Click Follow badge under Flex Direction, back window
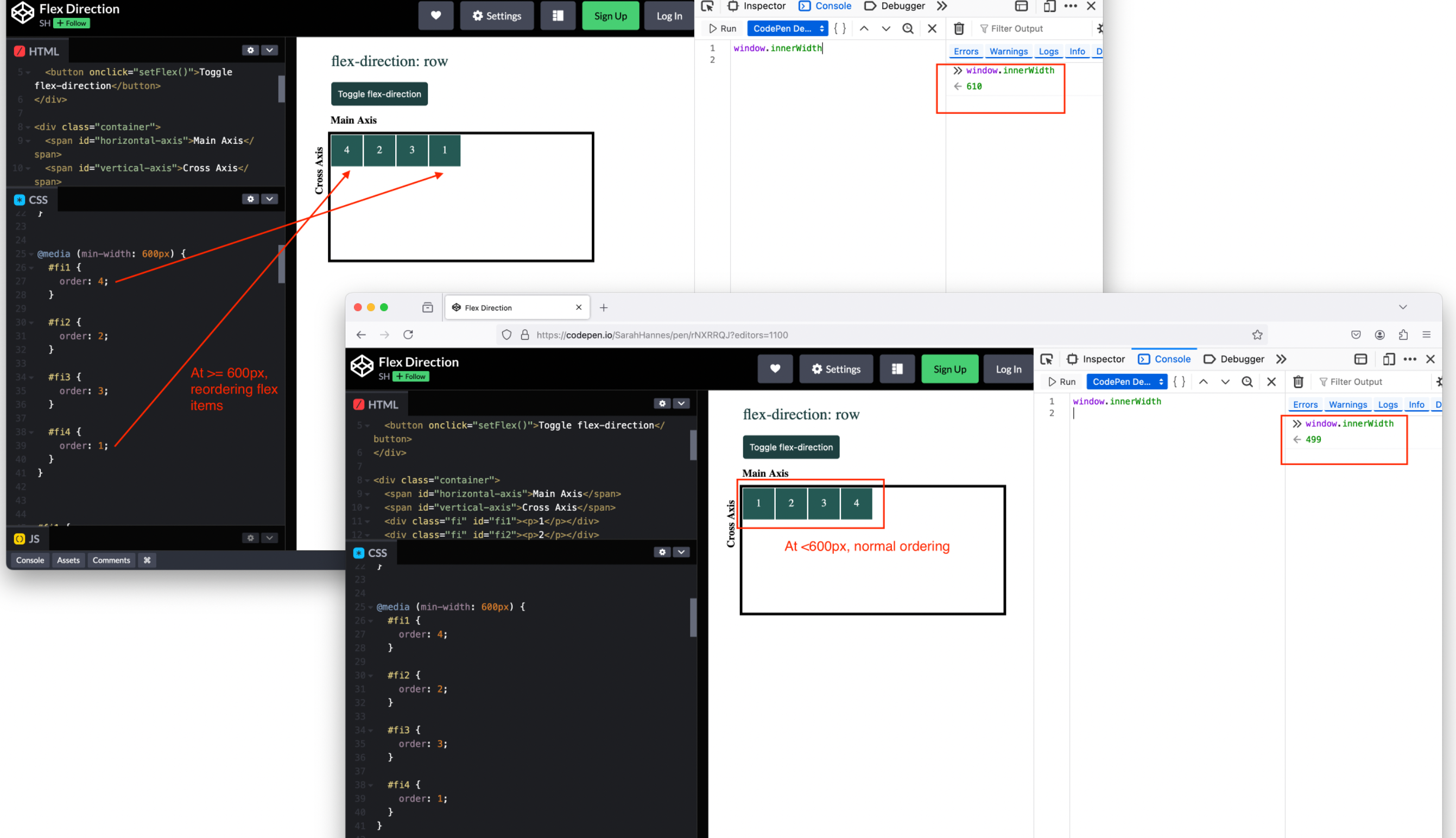The image size is (1456, 838). [x=72, y=23]
